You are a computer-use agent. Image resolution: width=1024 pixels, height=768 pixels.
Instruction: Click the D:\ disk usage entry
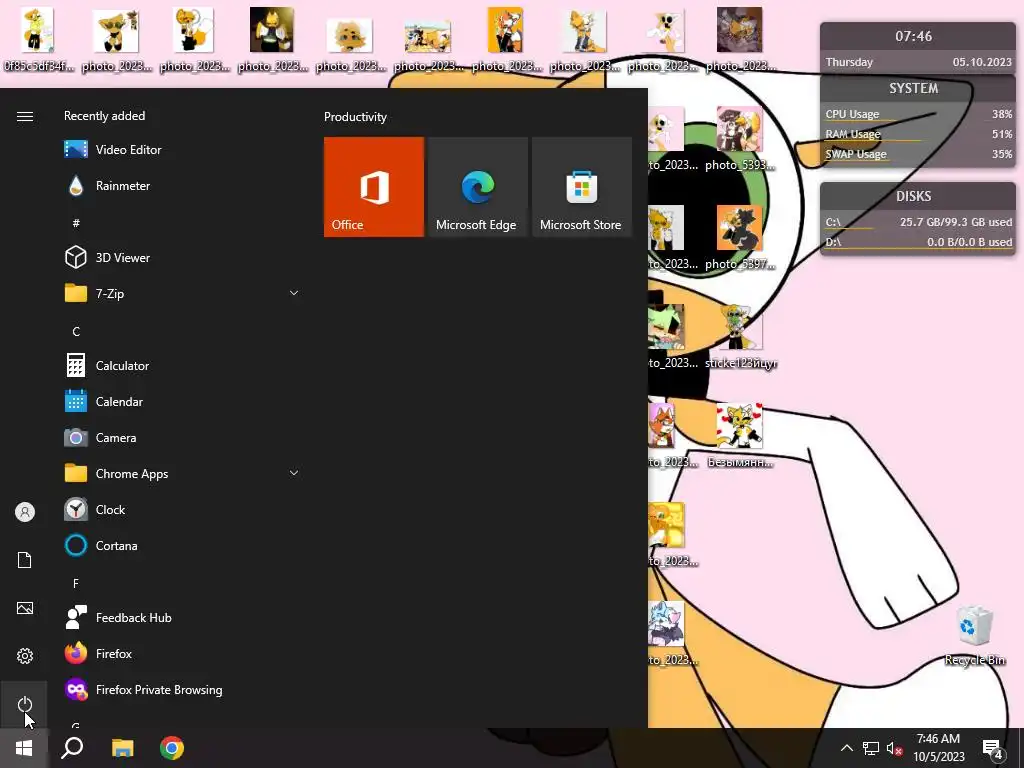pyautogui.click(x=918, y=242)
